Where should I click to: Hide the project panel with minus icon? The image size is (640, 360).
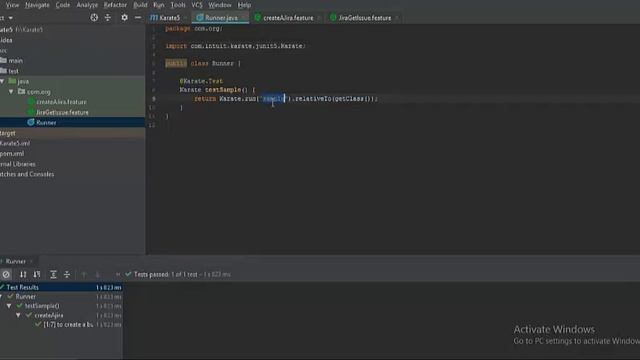click(138, 18)
